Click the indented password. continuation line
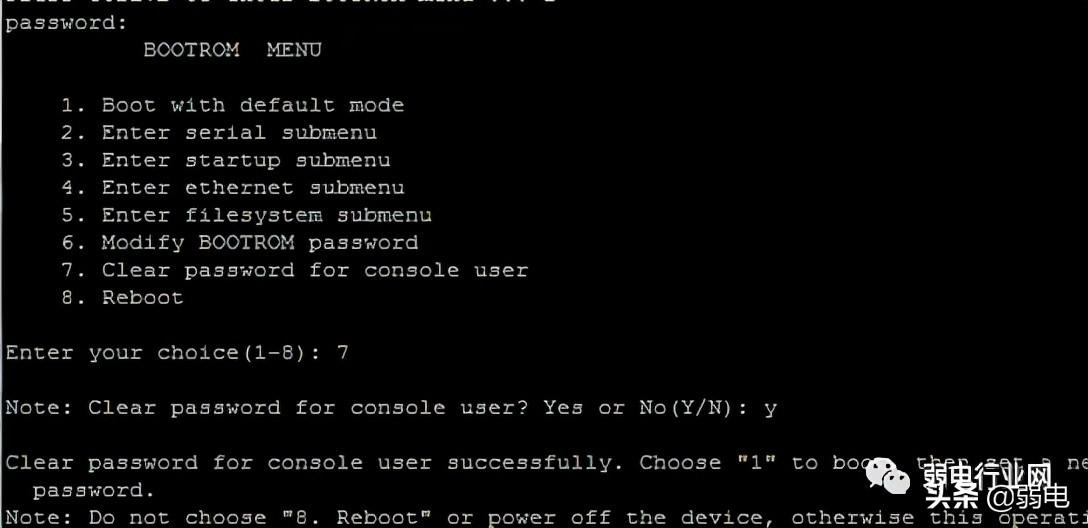This screenshot has height=528, width=1088. click(x=94, y=491)
